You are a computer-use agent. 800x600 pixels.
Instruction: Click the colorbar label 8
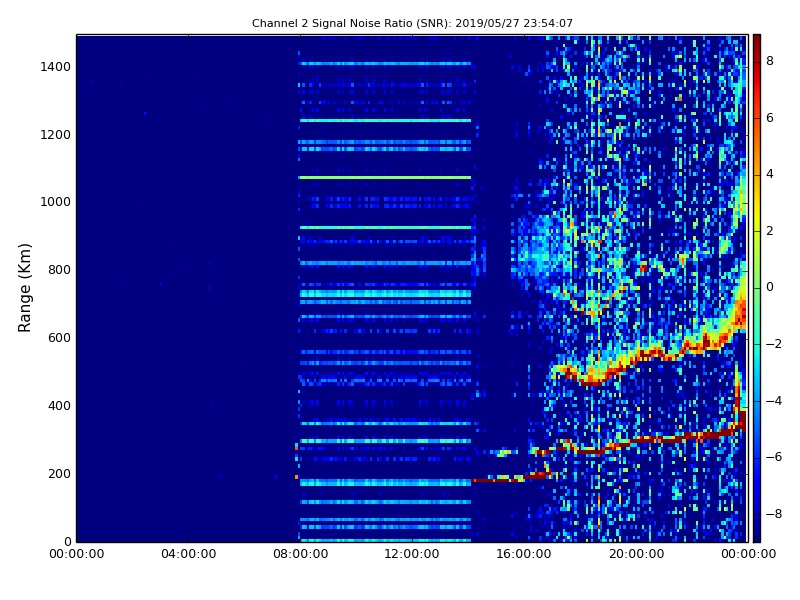[770, 61]
